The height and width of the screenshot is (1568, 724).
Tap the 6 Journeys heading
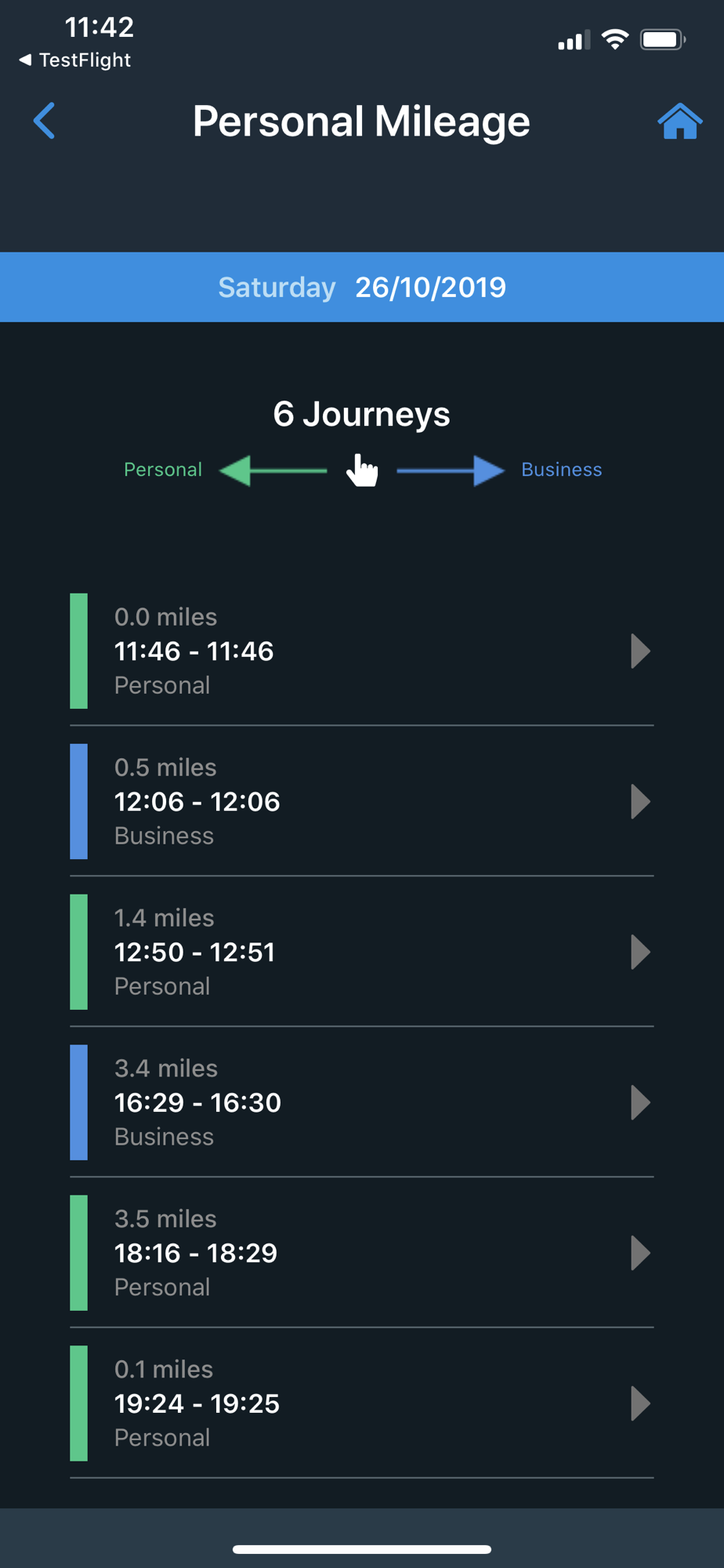362,414
